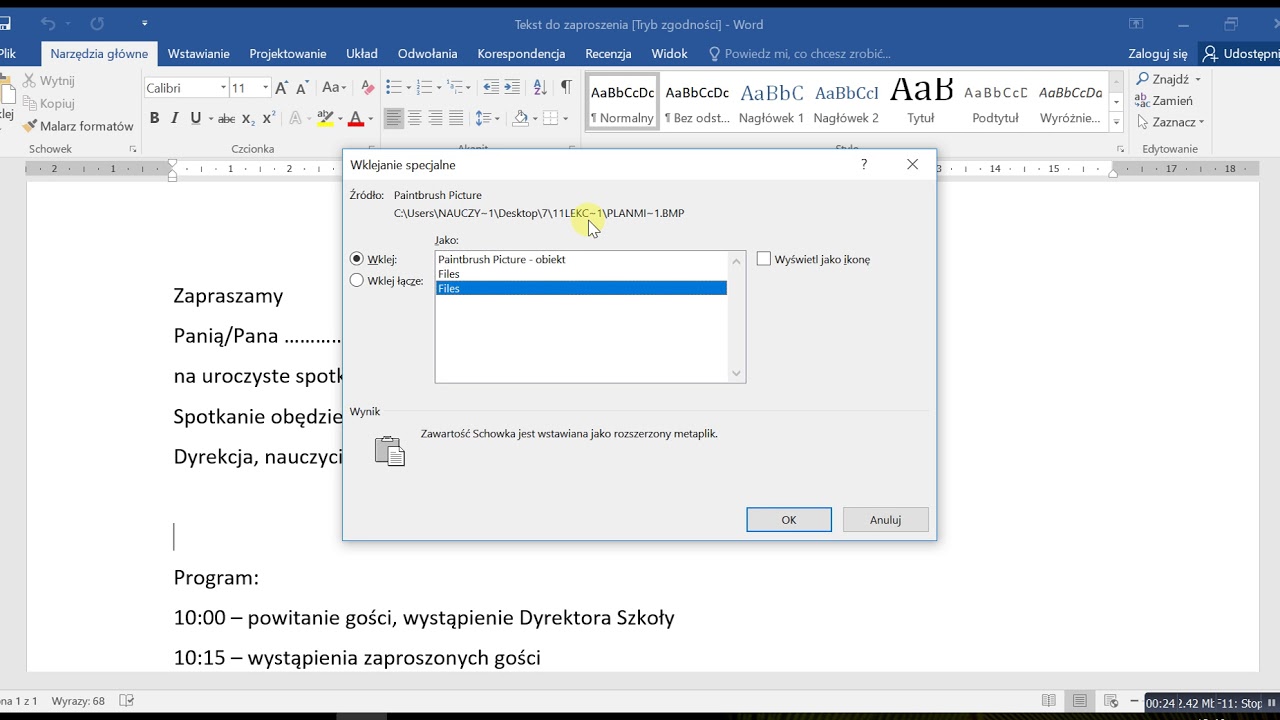Select the Wklej łącze radio option

(x=357, y=281)
